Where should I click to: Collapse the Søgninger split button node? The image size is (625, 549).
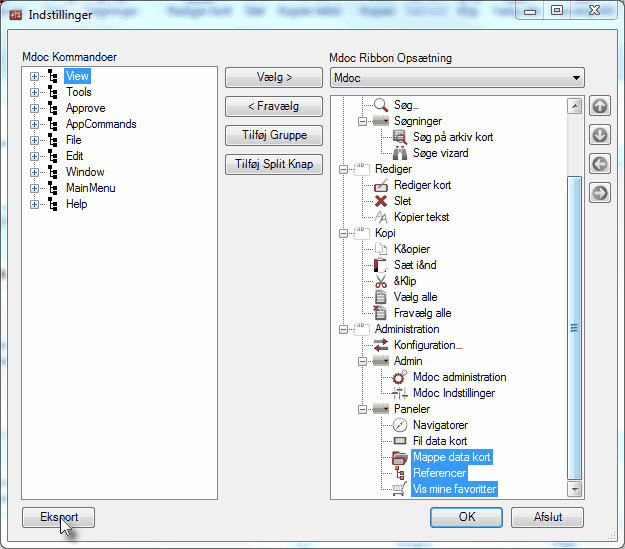tap(362, 121)
